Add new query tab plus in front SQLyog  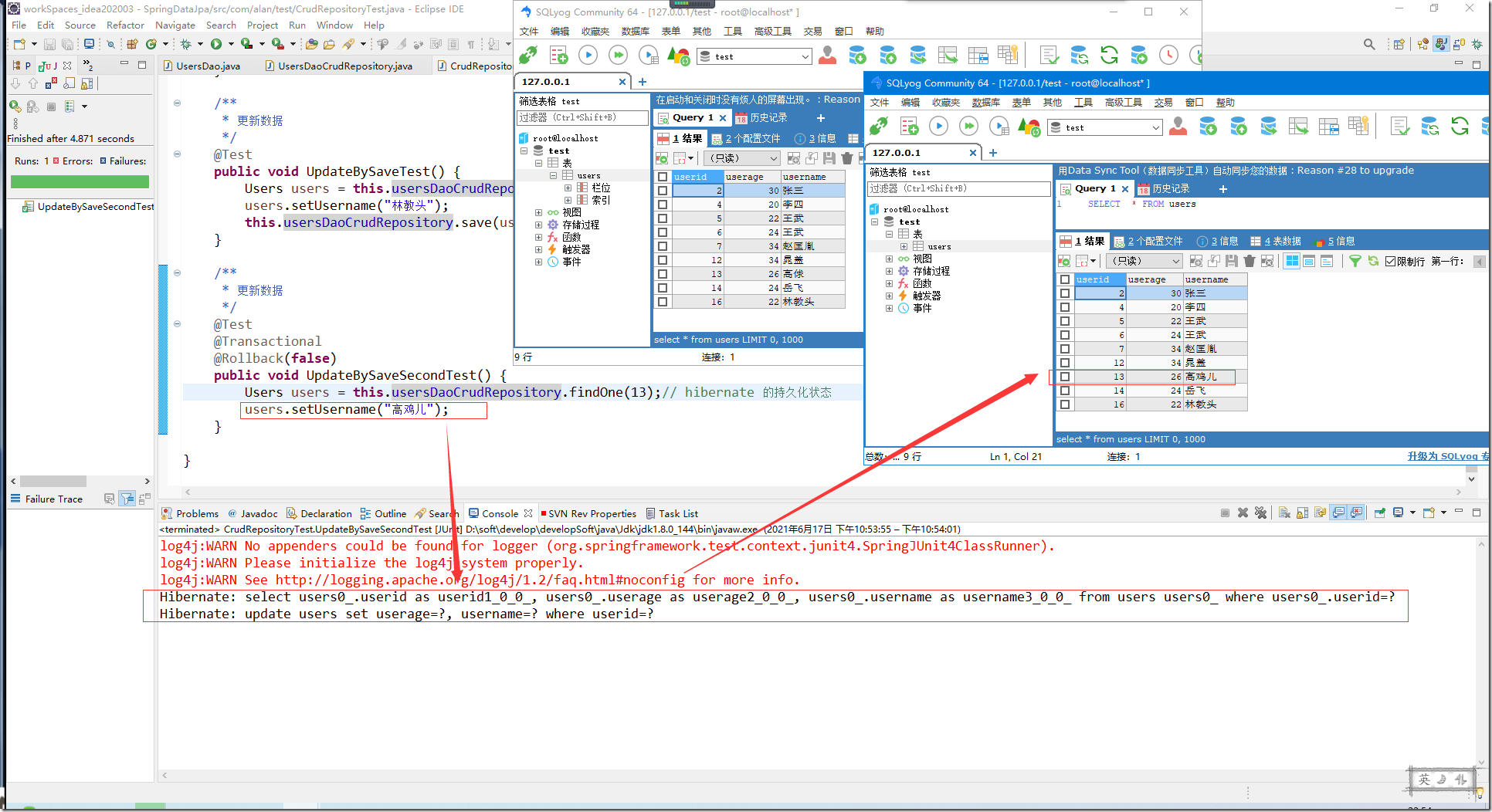tap(1222, 189)
